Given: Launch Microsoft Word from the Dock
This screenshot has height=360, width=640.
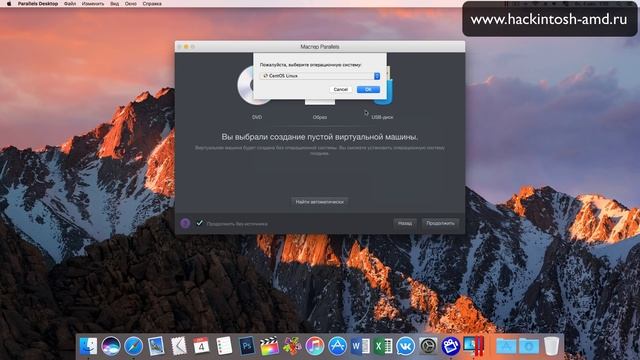Looking at the screenshot, I should 360,346.
